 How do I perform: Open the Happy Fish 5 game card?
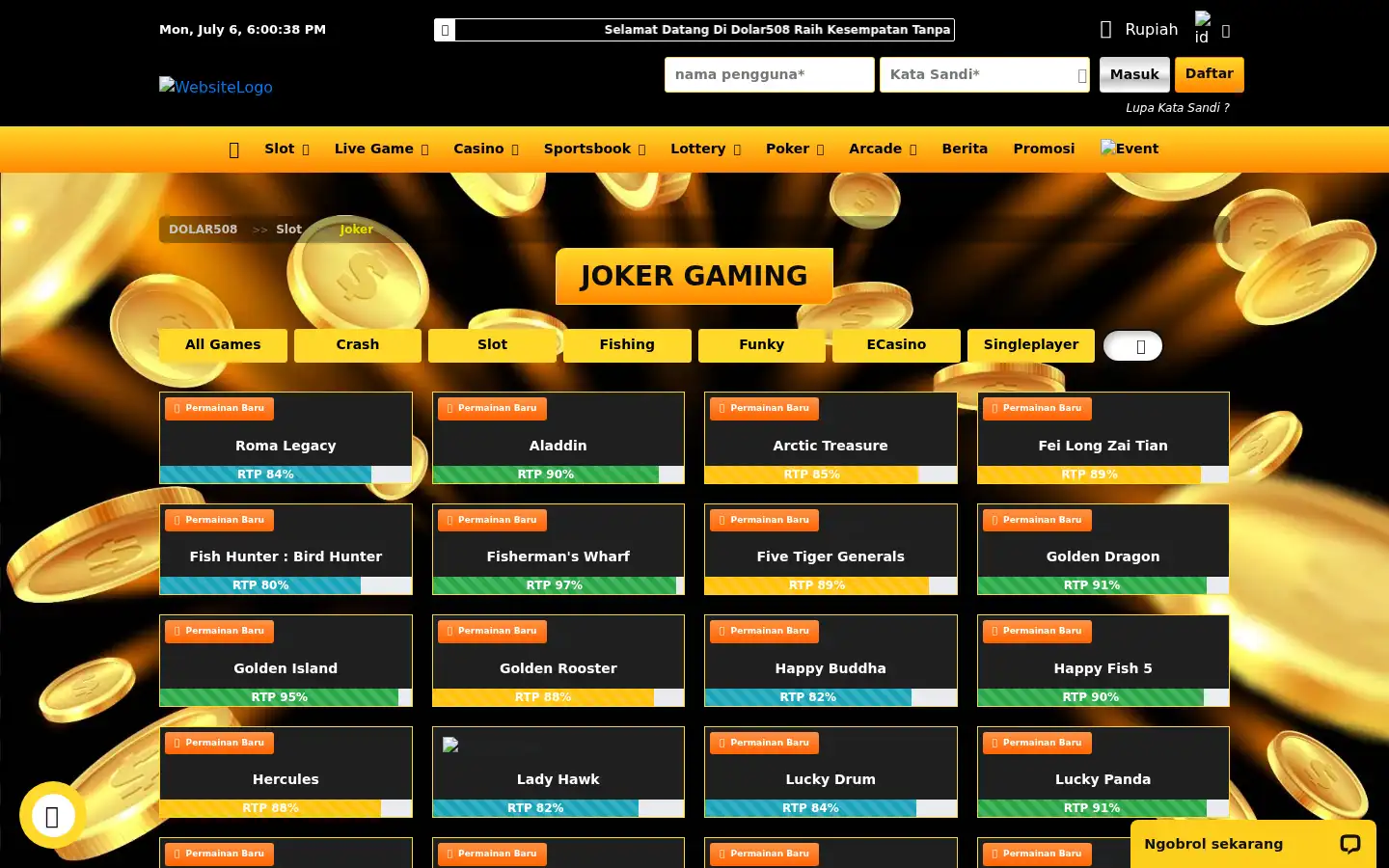(x=1103, y=661)
